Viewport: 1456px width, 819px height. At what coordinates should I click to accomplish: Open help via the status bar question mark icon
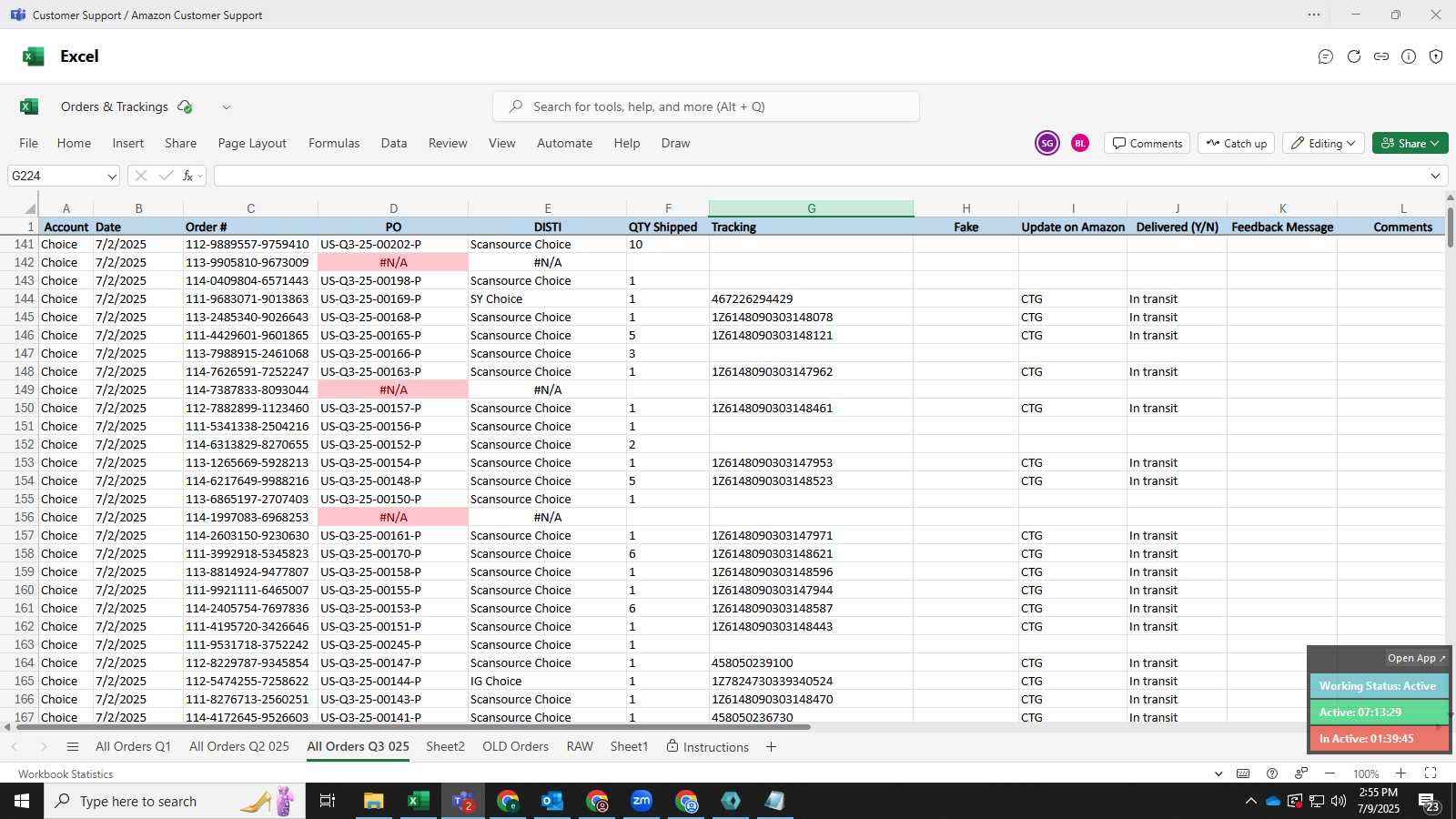(x=1272, y=773)
